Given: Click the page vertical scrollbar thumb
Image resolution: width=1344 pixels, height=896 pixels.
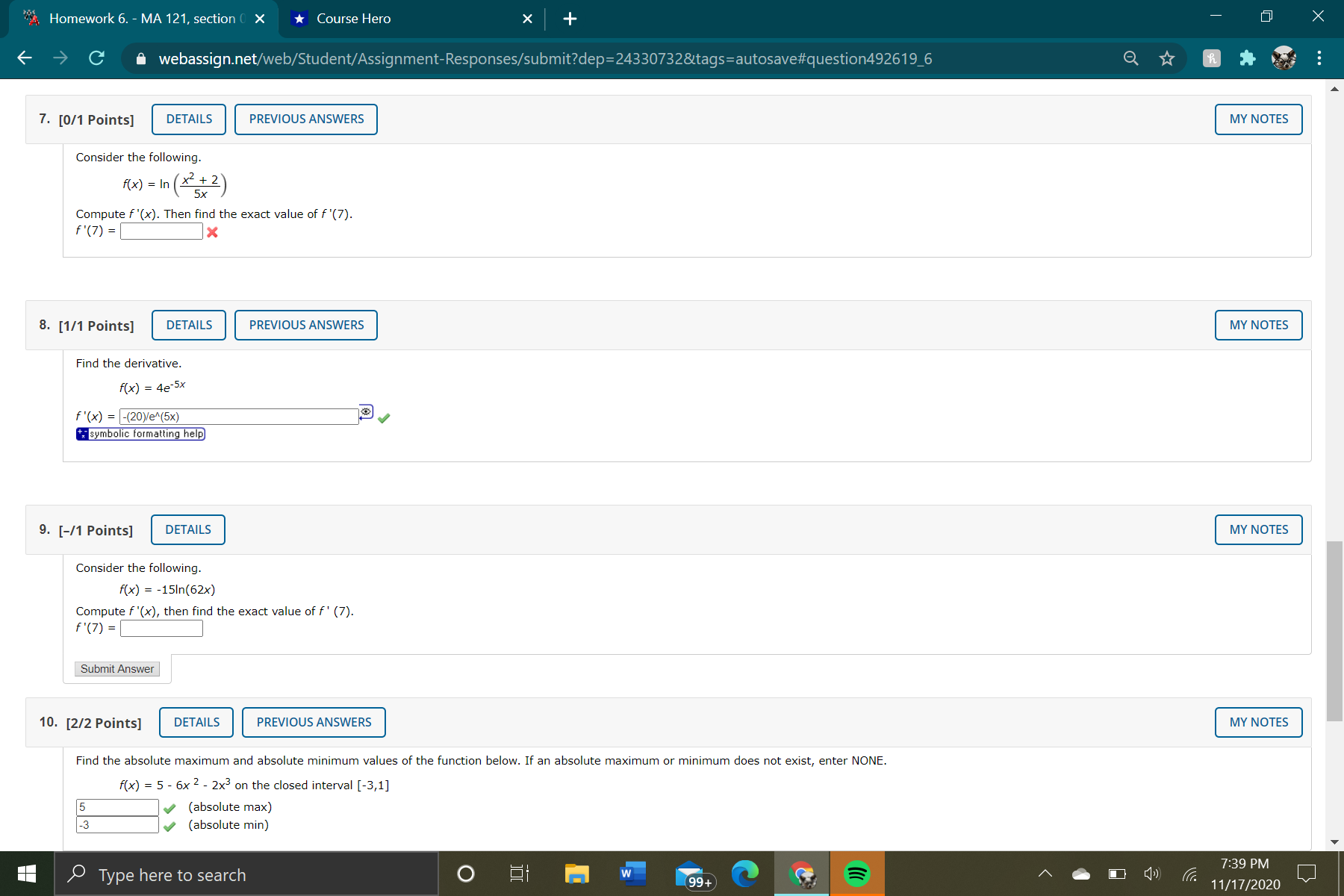Looking at the screenshot, I should [1334, 631].
